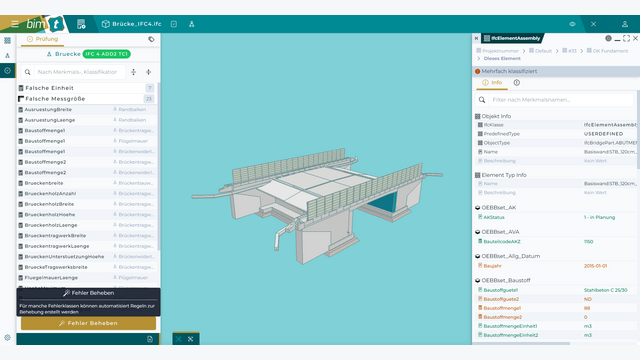Select the BrueckeTragswerksbreite row

[86, 267]
